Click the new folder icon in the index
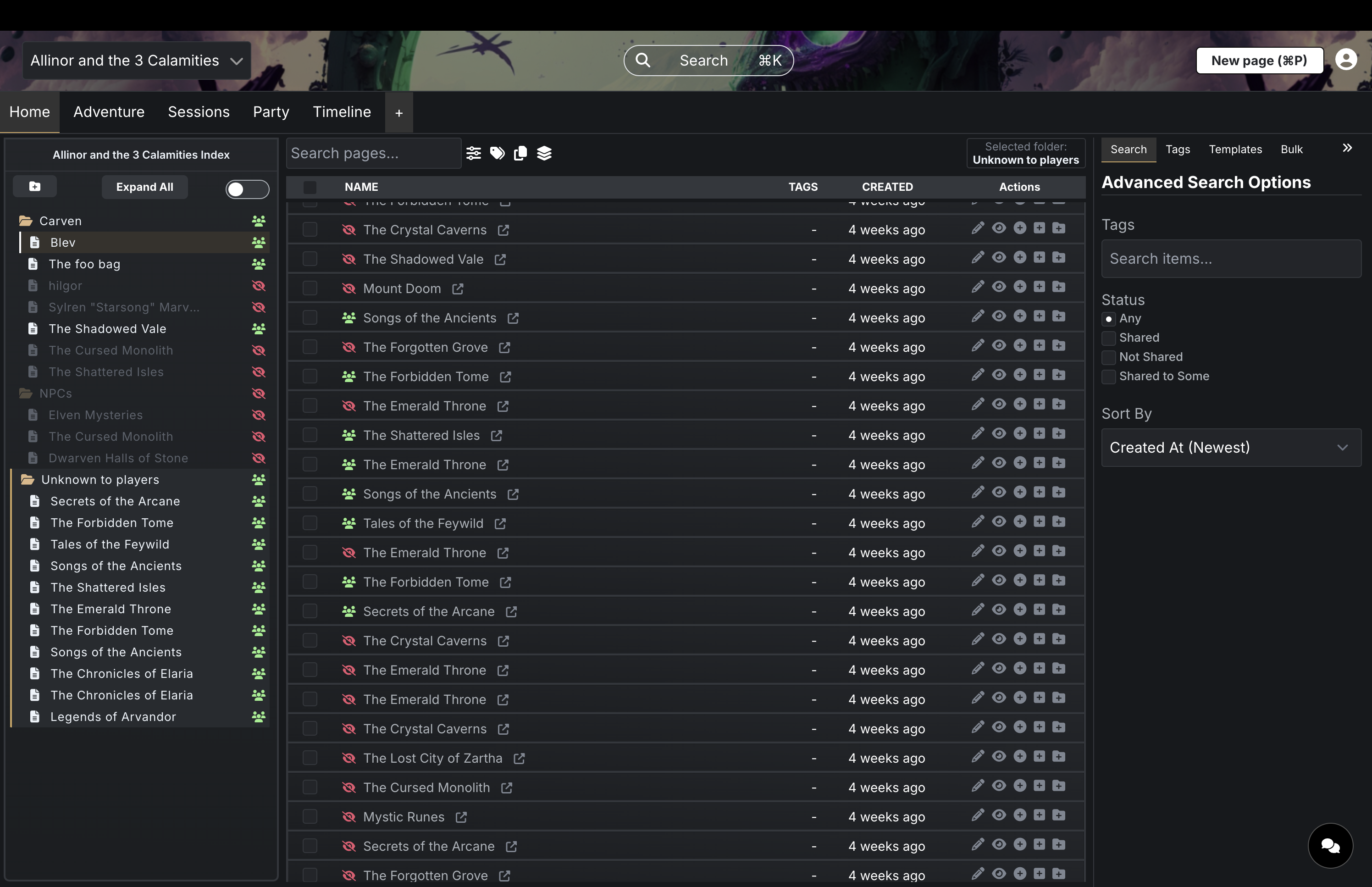 (x=34, y=187)
